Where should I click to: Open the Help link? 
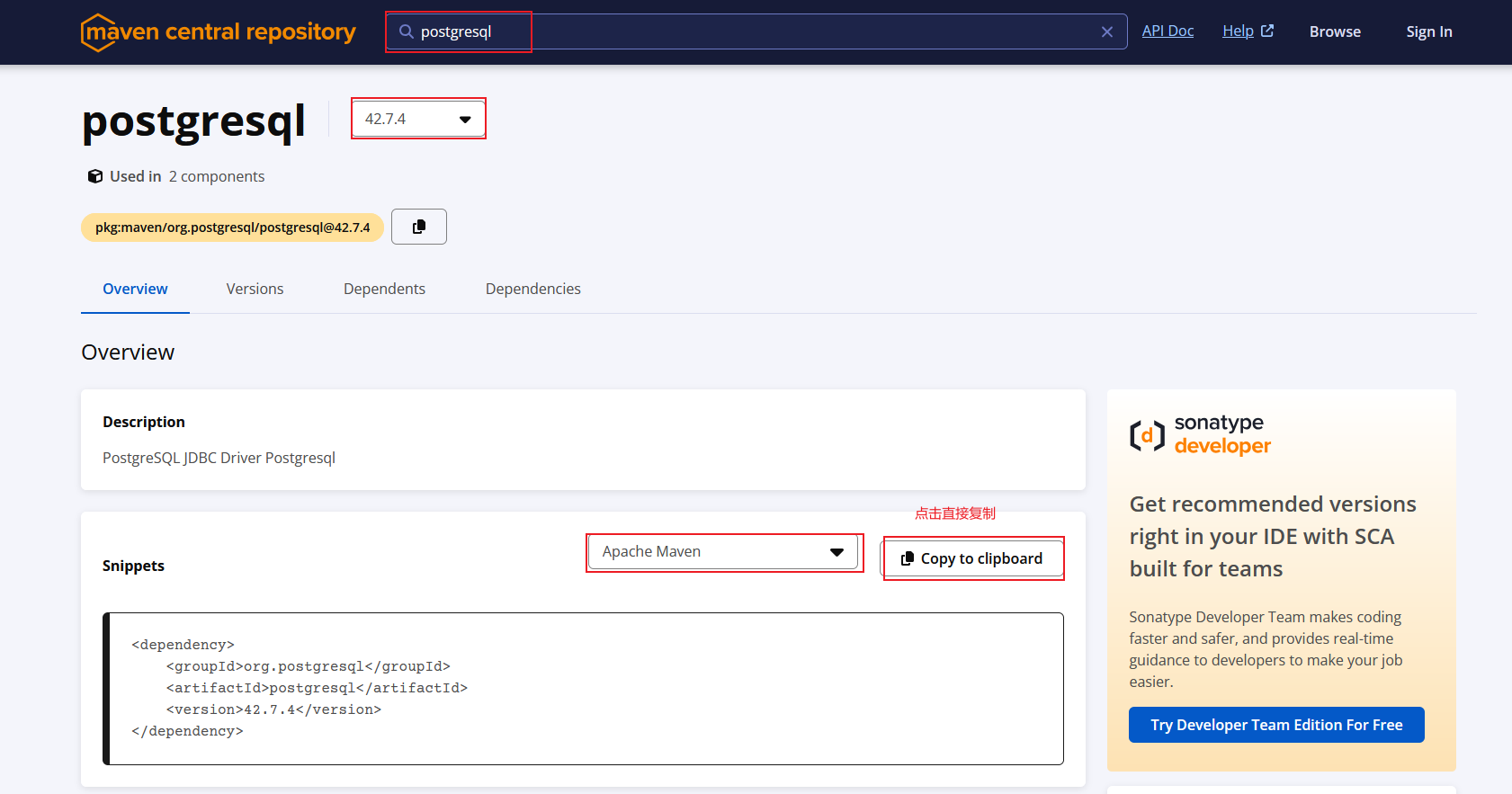[1238, 31]
